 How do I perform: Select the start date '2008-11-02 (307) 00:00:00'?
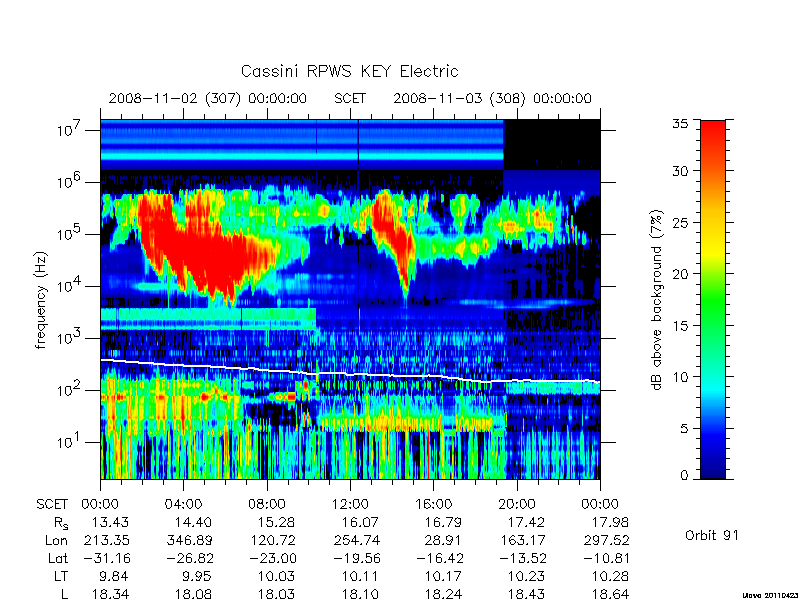point(208,98)
